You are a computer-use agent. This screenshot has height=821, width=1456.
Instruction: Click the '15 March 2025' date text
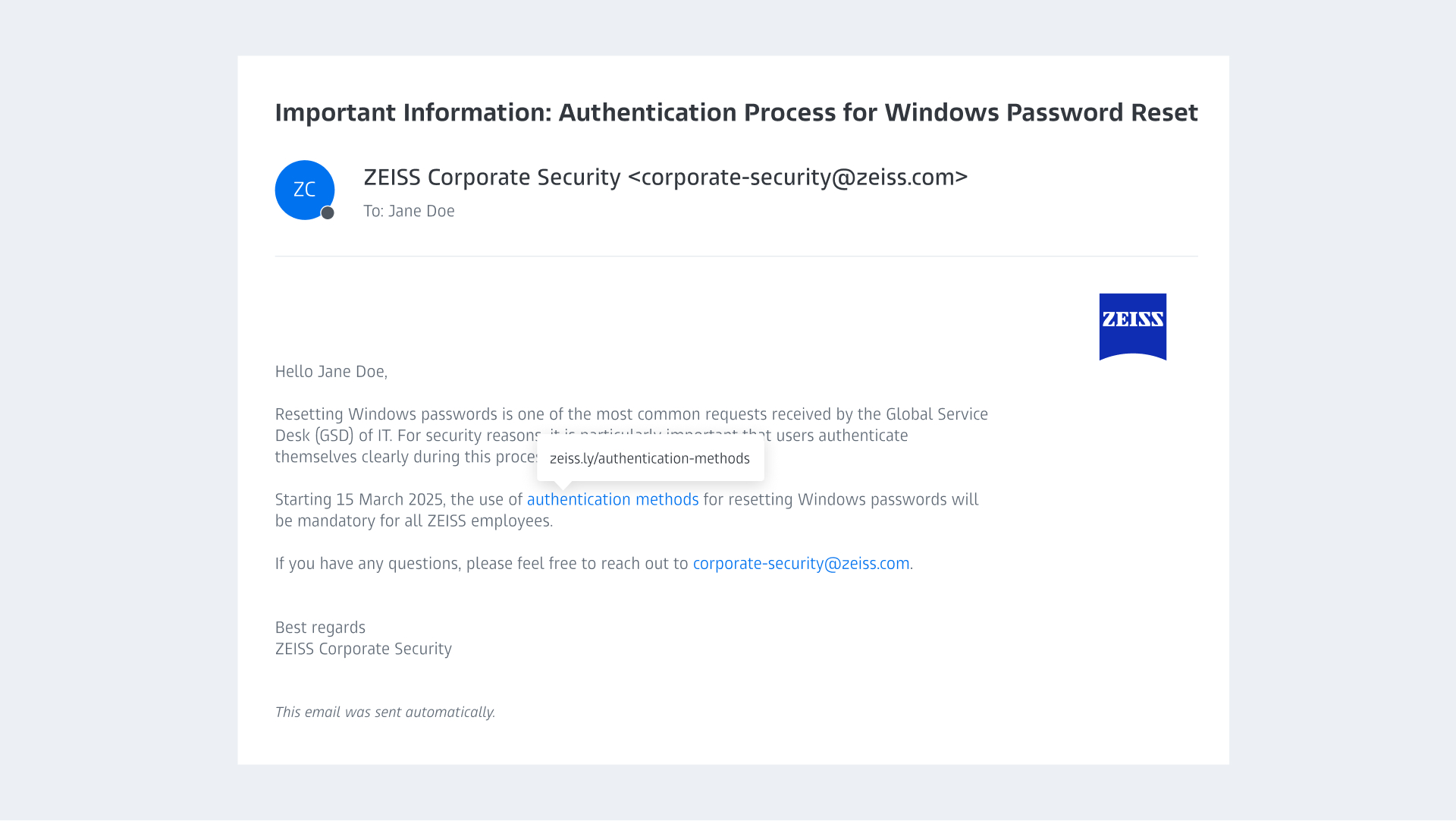click(389, 500)
